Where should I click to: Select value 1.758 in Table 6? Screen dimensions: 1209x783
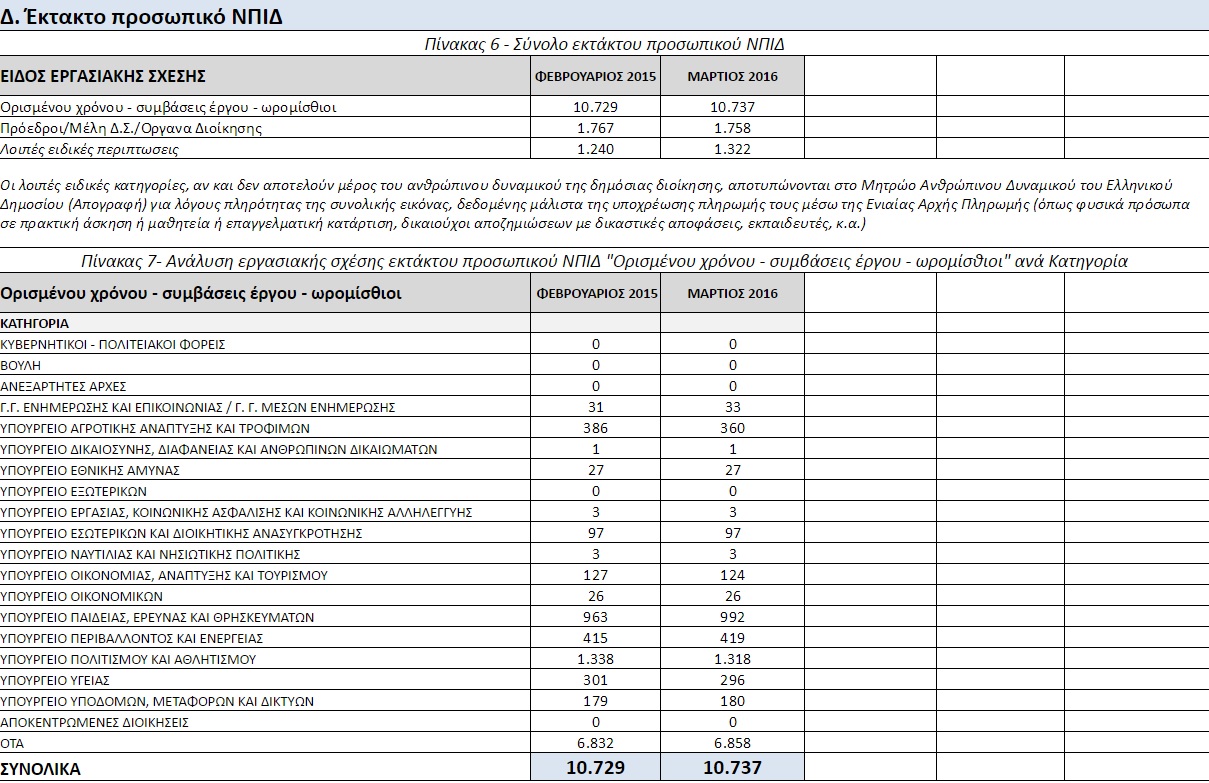732,128
